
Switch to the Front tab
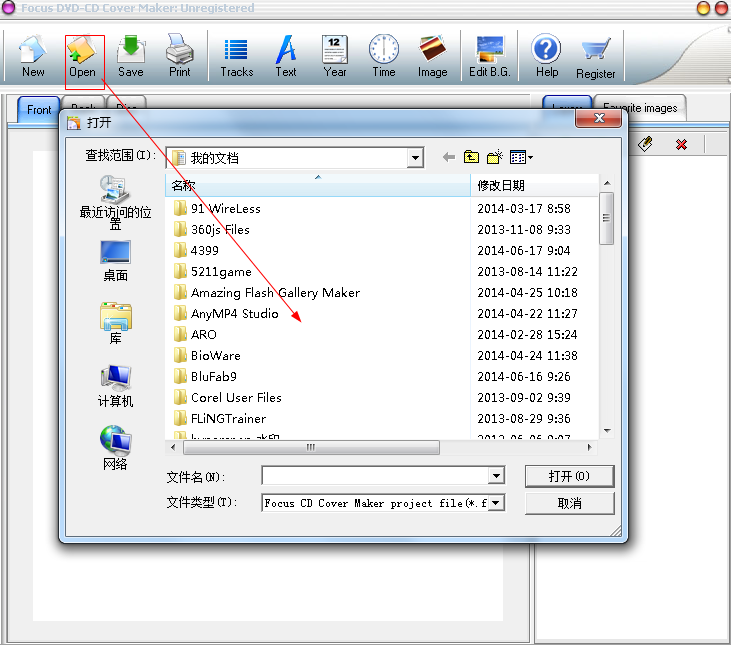point(39,110)
